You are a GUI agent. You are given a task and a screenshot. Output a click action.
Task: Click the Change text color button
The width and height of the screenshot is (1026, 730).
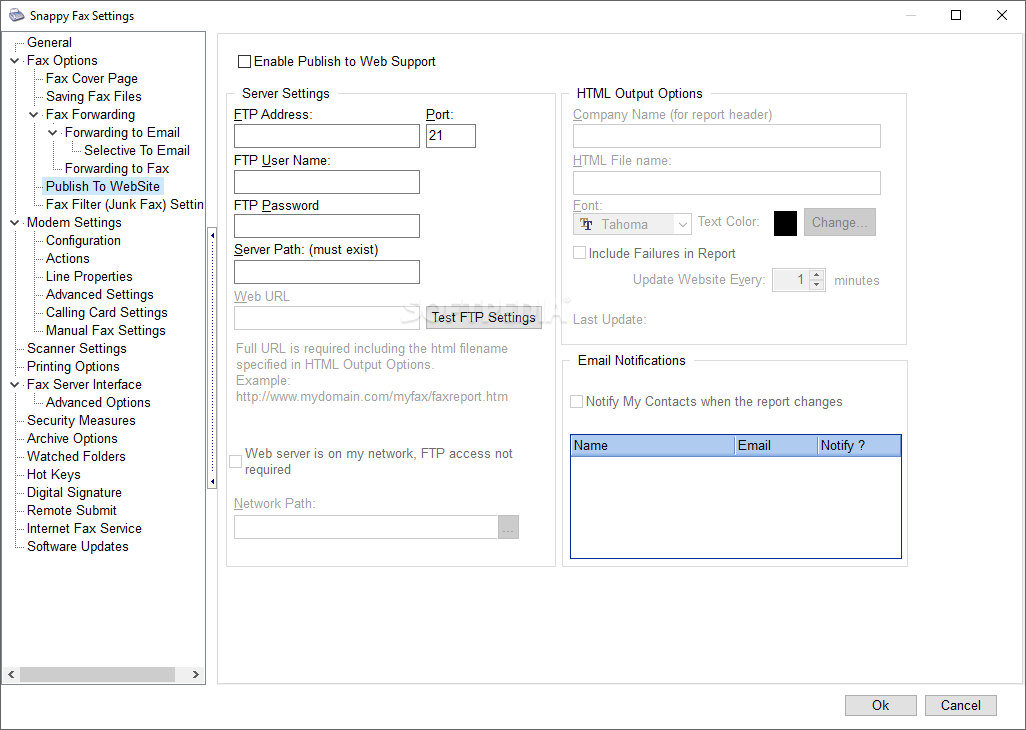(x=840, y=222)
